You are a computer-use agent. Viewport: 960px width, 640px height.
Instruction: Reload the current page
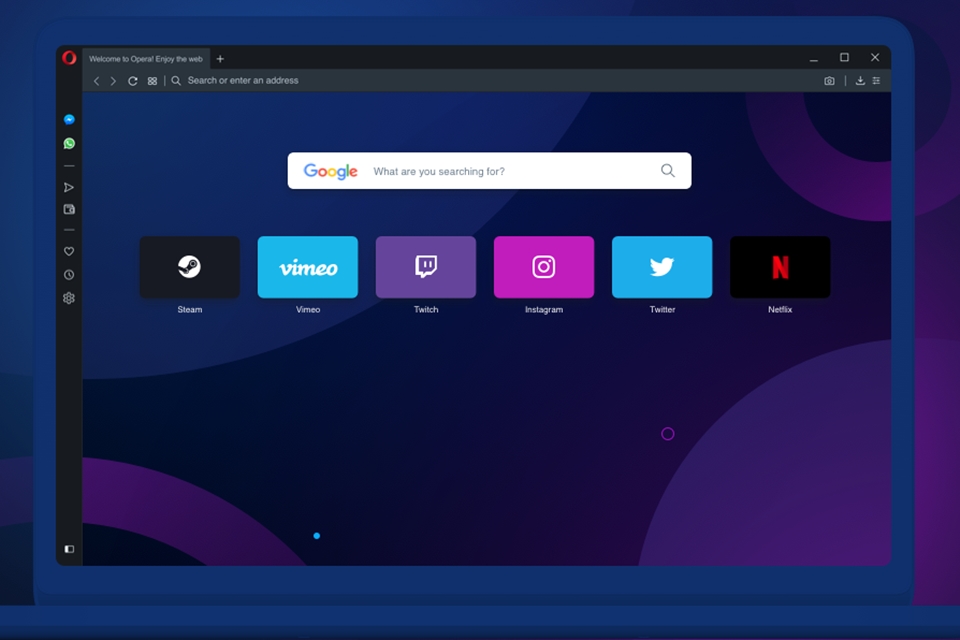point(133,80)
